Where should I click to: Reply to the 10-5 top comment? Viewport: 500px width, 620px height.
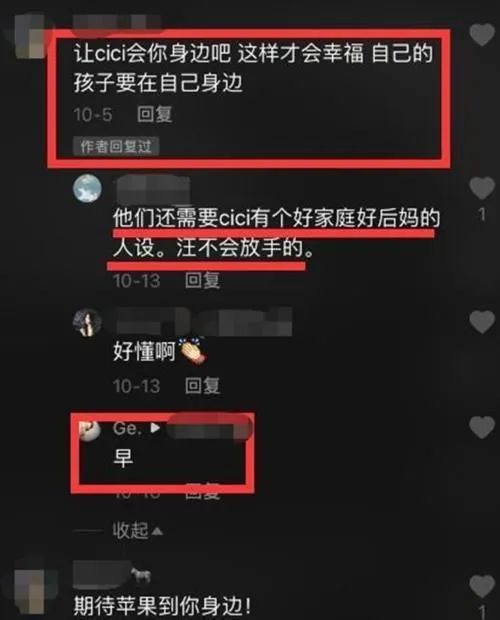coord(155,114)
